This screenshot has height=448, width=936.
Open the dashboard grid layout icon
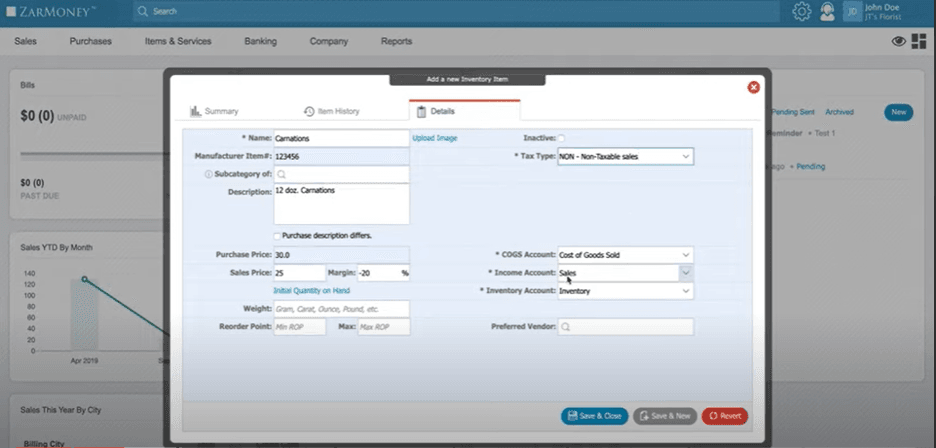[x=918, y=41]
